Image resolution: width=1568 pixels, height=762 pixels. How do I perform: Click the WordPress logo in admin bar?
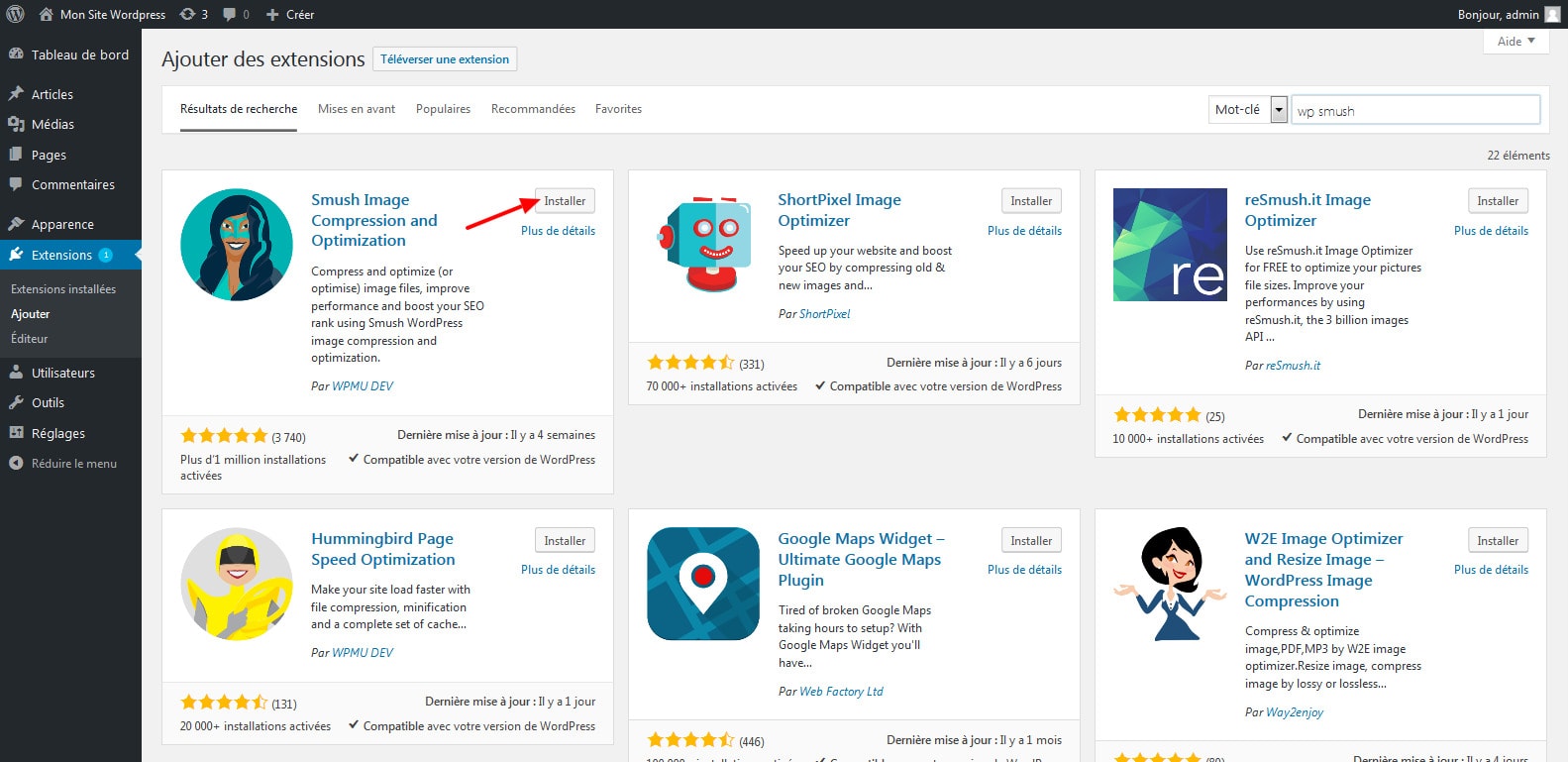pyautogui.click(x=15, y=14)
